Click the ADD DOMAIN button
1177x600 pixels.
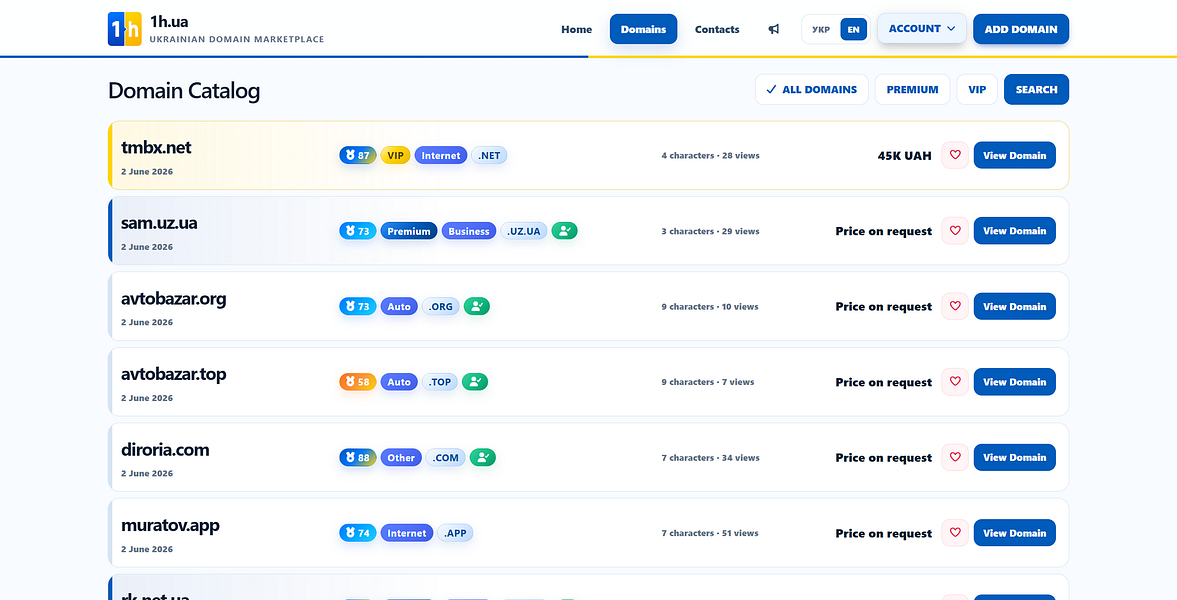click(x=1021, y=29)
